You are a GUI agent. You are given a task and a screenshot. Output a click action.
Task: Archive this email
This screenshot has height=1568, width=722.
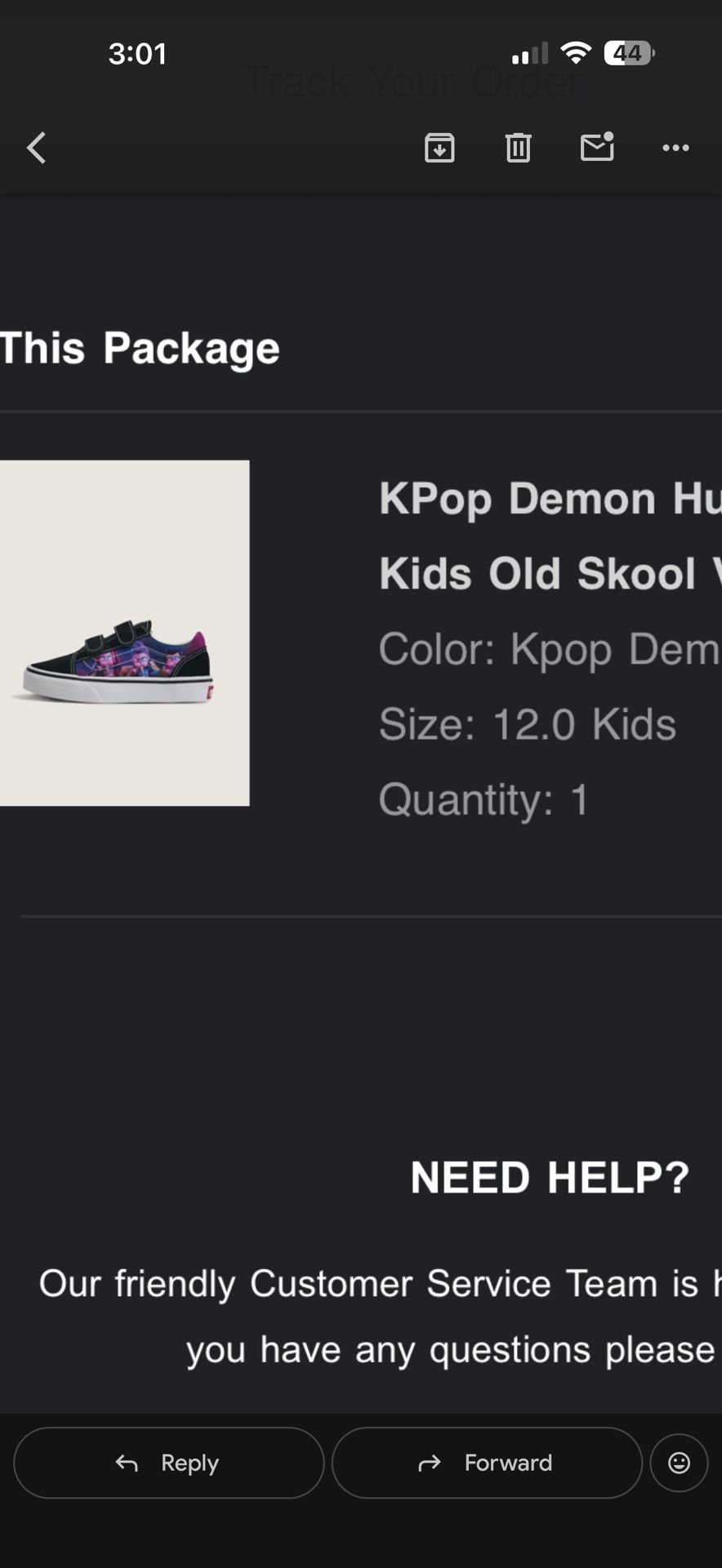pos(439,148)
